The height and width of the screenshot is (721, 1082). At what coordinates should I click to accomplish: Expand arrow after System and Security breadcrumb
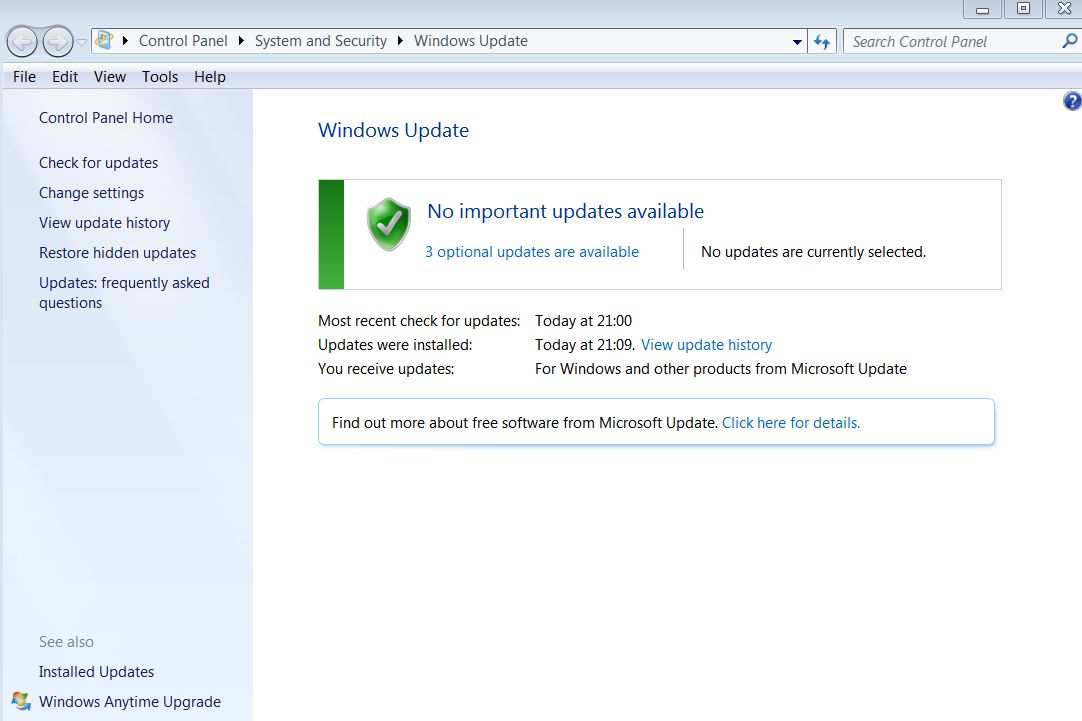[x=400, y=41]
